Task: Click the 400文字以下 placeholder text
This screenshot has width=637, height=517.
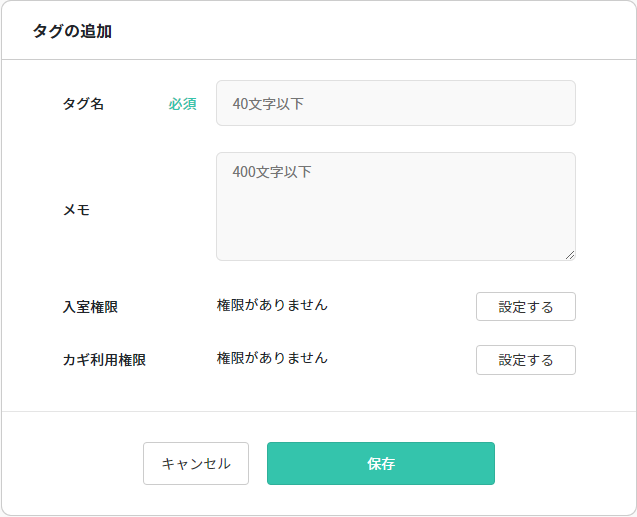Action: point(272,172)
